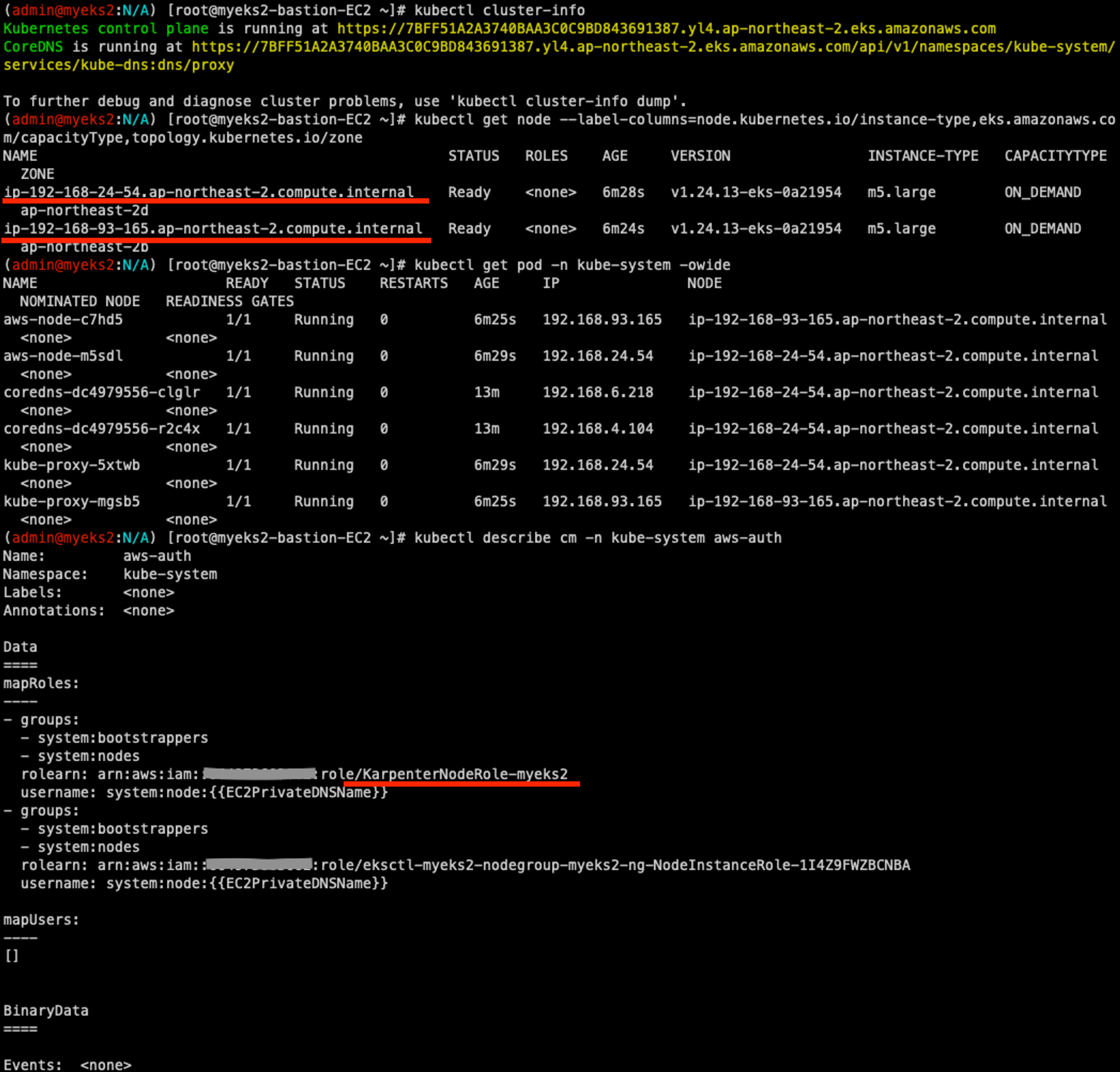
Task: Click the CAPACITYTYPE column header
Action: tap(1056, 156)
